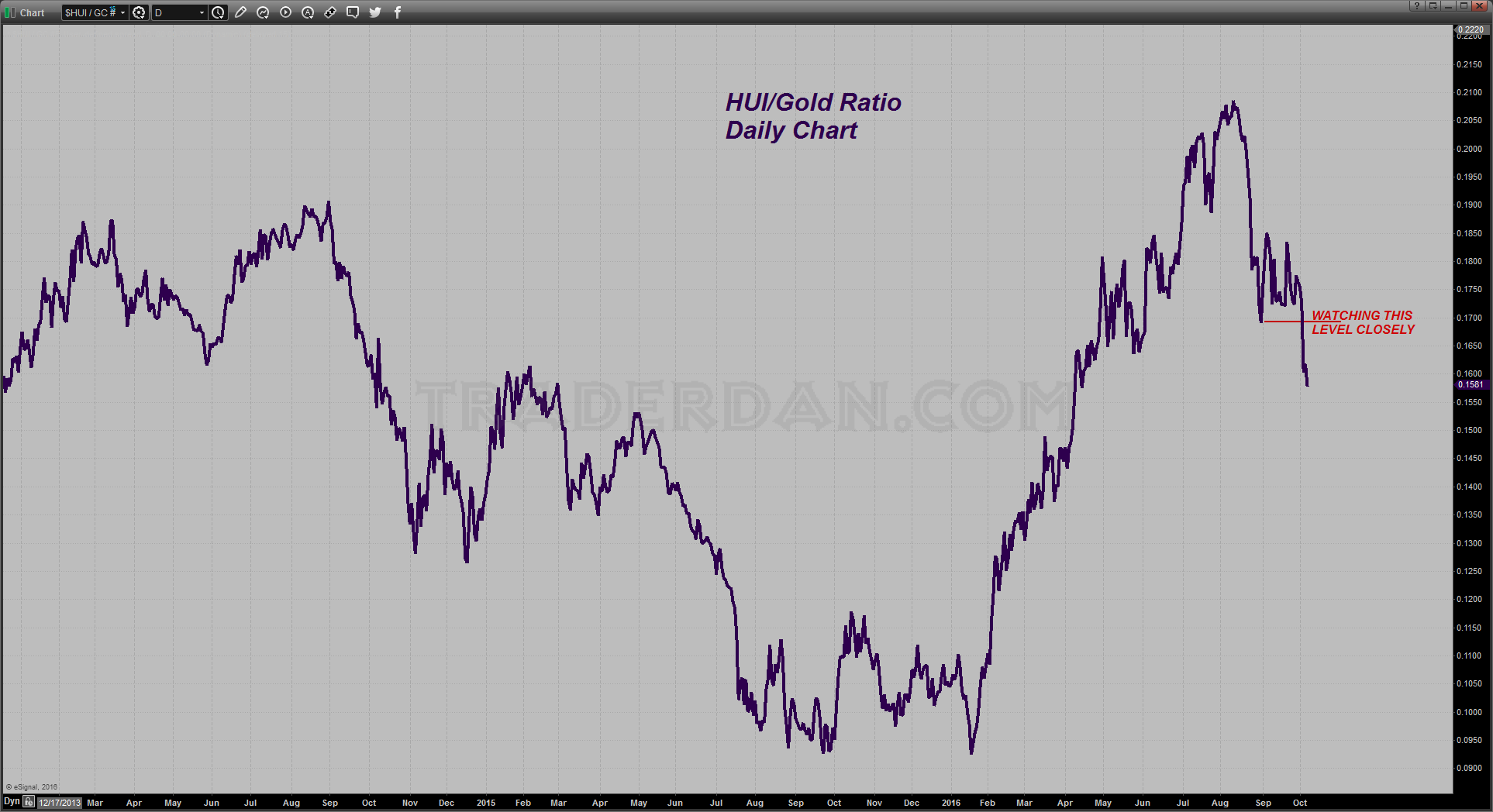Close the chart window
1493x812 pixels.
[1480, 5]
